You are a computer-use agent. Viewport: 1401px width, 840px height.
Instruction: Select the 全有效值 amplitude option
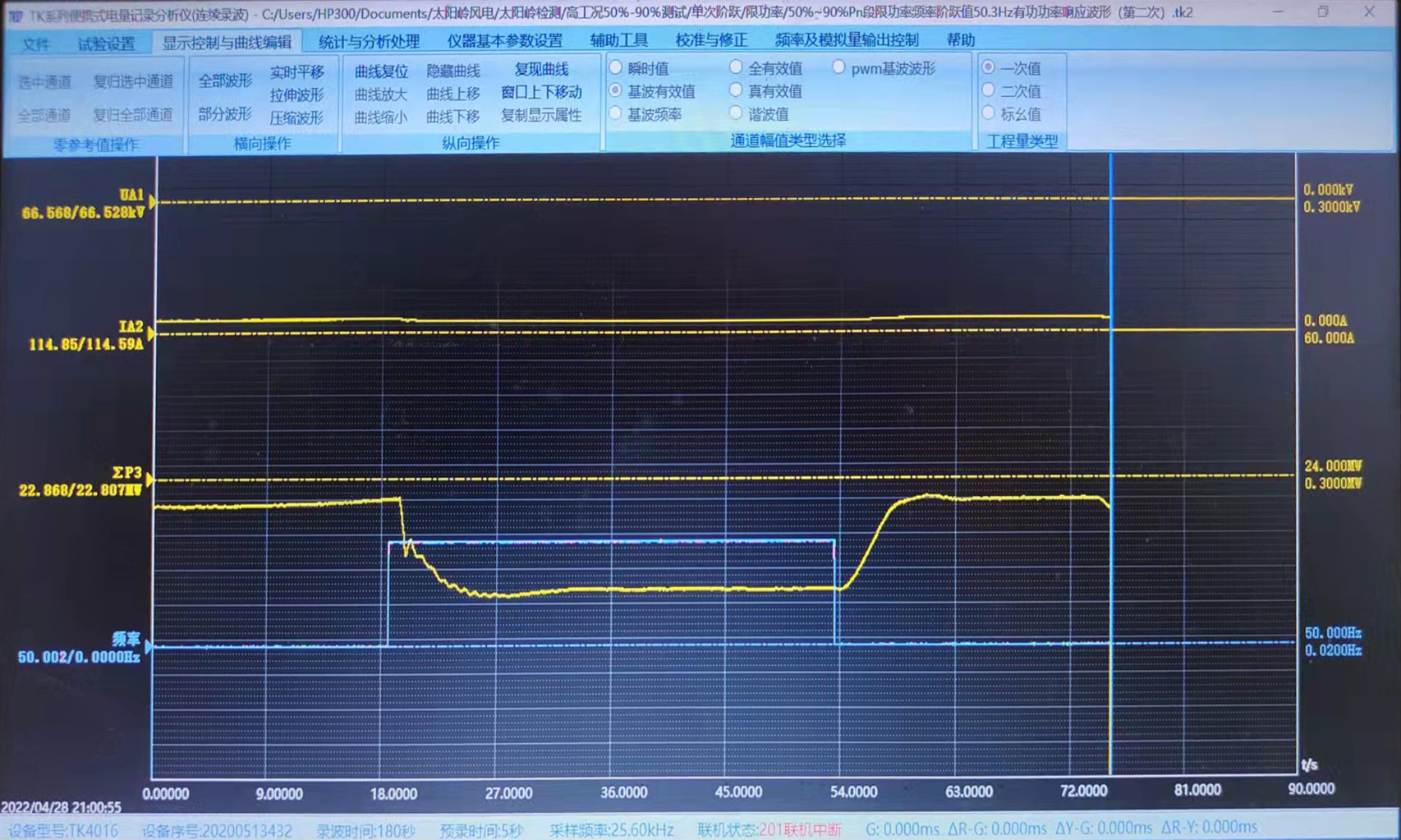point(736,68)
